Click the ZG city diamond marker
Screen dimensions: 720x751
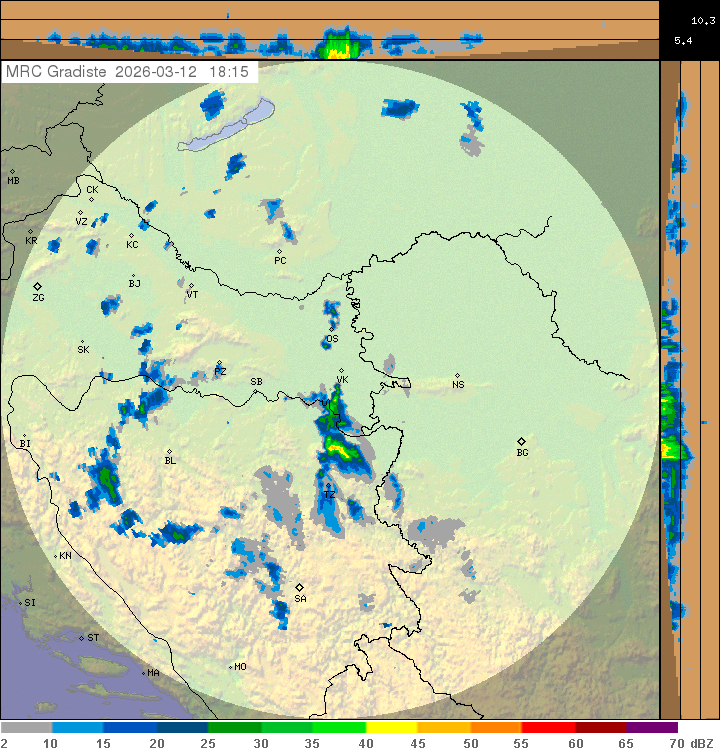[x=38, y=287]
